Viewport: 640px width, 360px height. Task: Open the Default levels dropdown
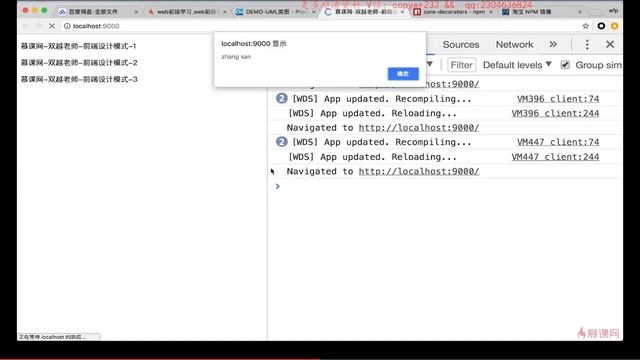click(517, 65)
